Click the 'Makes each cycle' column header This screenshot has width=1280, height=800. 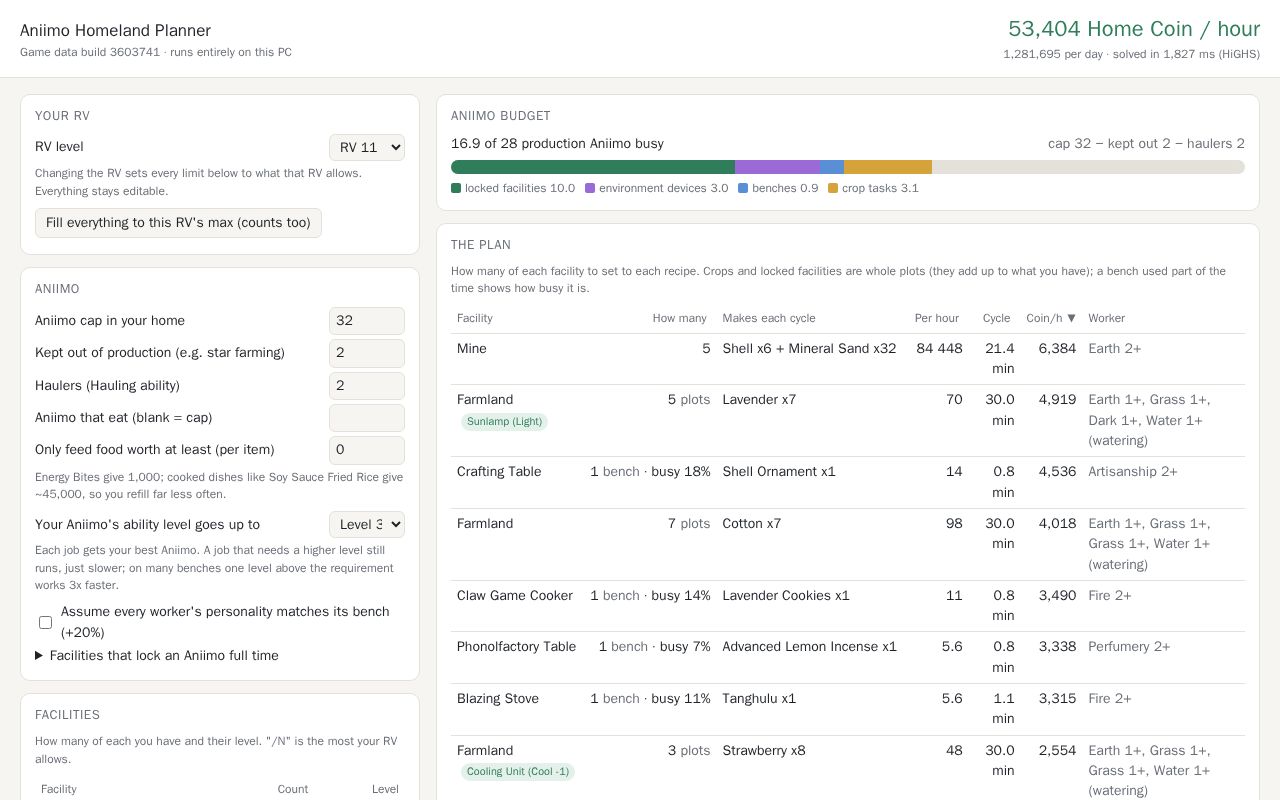769,318
